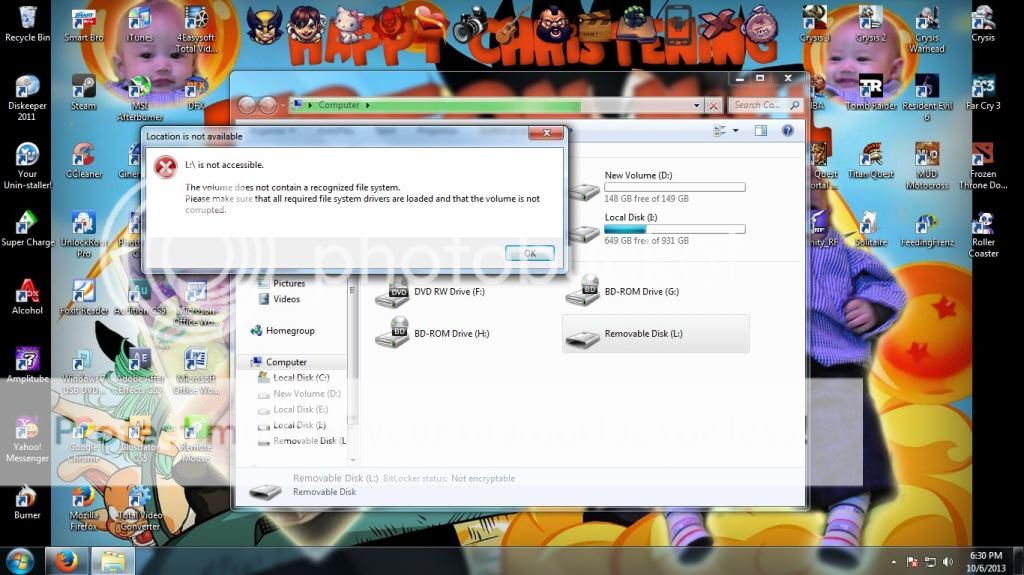Launch Mozilla Firefox desktop shortcut
The width and height of the screenshot is (1024, 575).
pos(84,508)
